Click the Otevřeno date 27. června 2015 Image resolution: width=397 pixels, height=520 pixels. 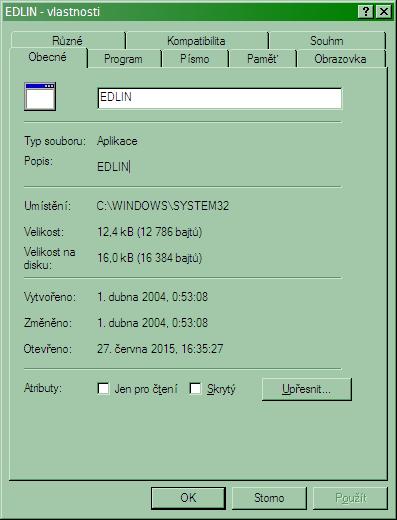coord(160,349)
